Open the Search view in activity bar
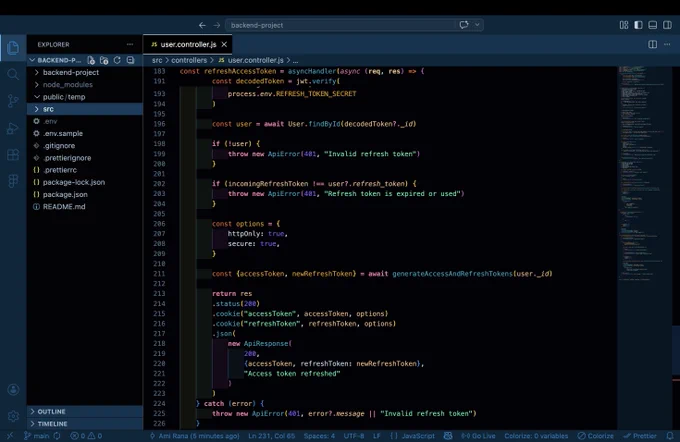This screenshot has width=680, height=442. [13, 75]
